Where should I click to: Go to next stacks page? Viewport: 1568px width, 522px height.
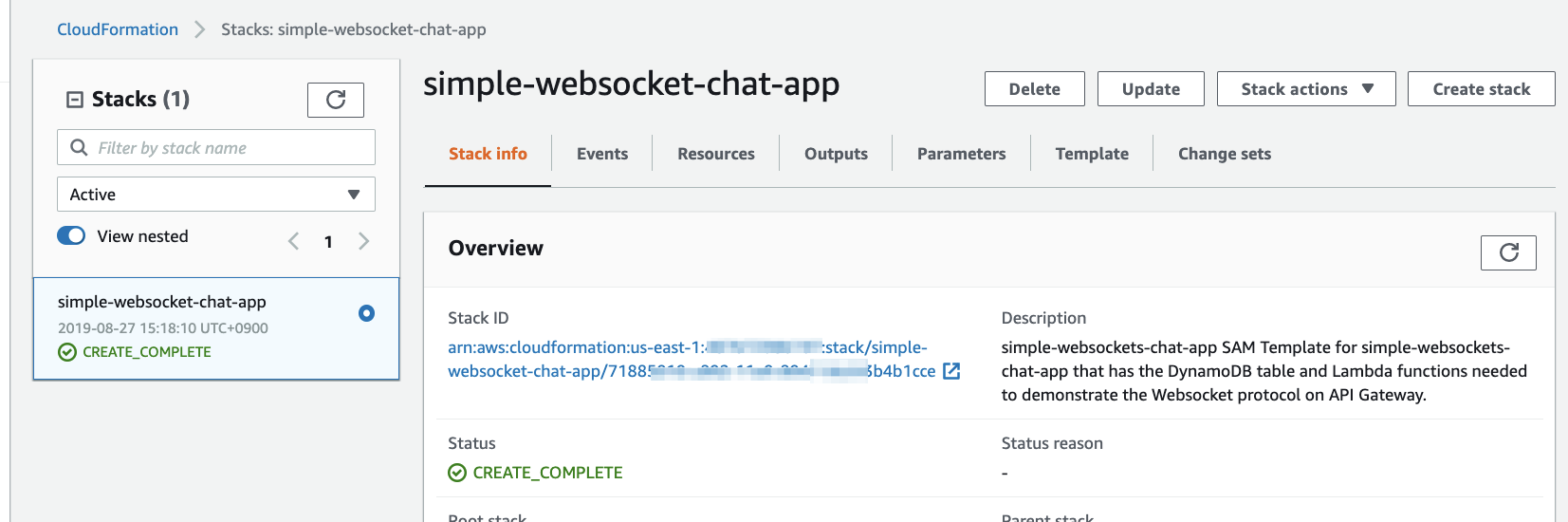click(x=363, y=241)
